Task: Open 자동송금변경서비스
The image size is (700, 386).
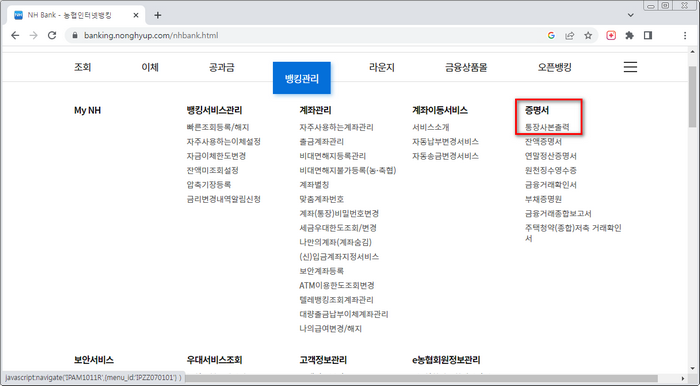Action: coord(446,156)
